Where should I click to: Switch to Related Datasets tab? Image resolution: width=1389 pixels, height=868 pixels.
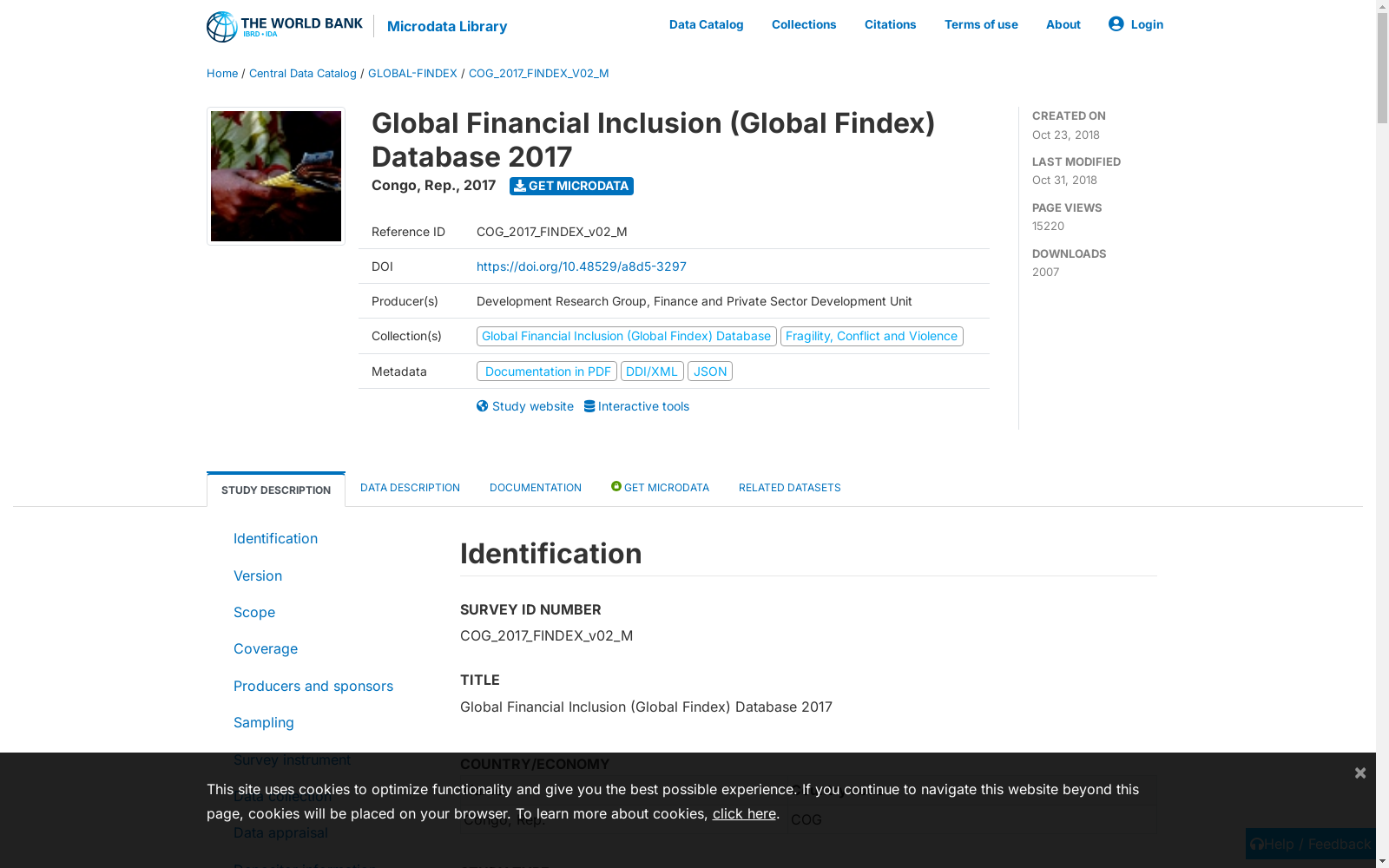pos(790,487)
